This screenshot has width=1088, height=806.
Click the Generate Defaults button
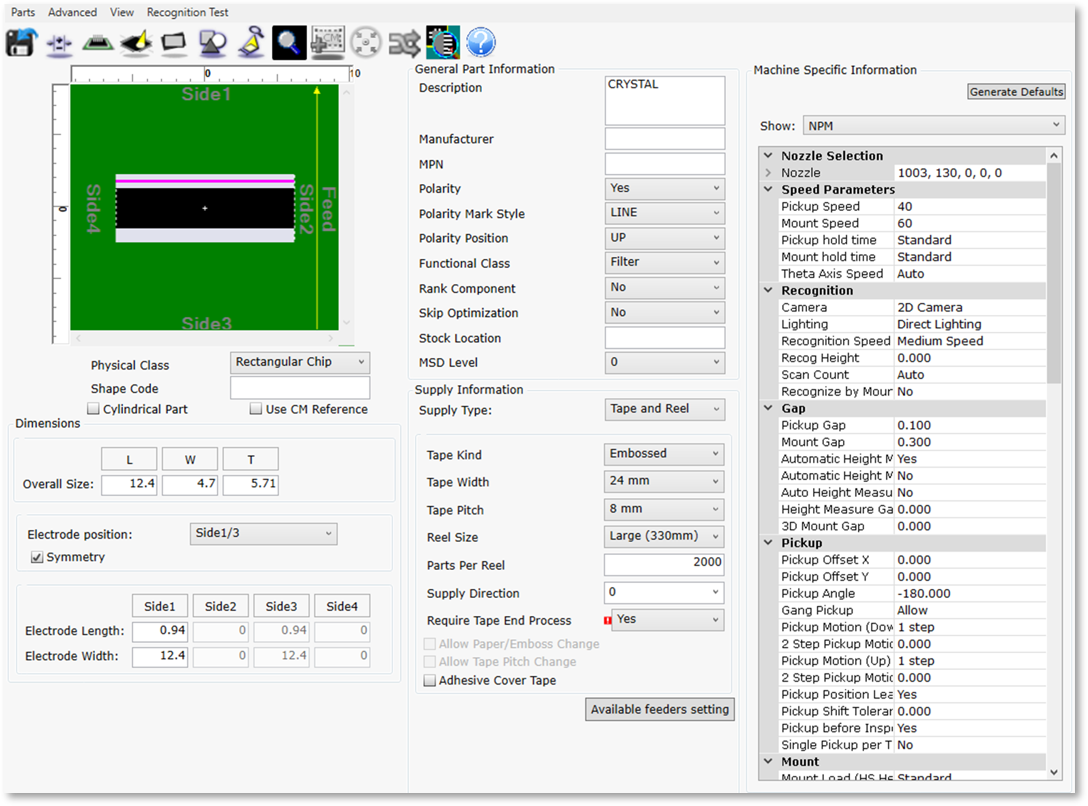(1016, 92)
